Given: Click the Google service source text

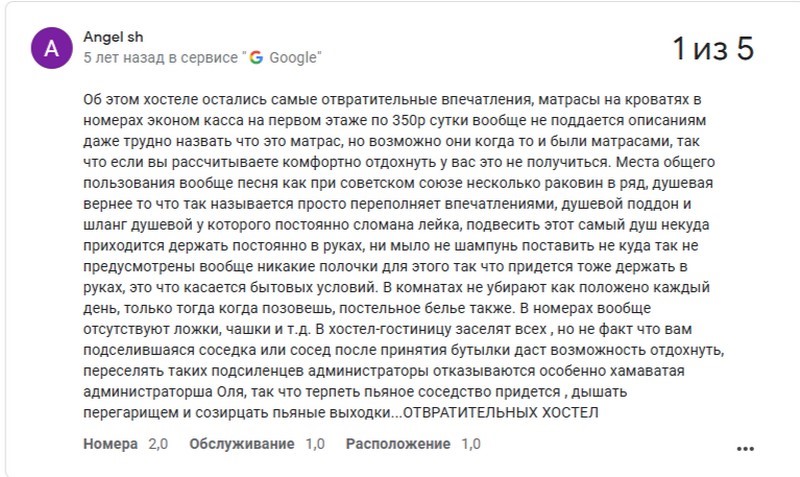Looking at the screenshot, I should coord(203,58).
